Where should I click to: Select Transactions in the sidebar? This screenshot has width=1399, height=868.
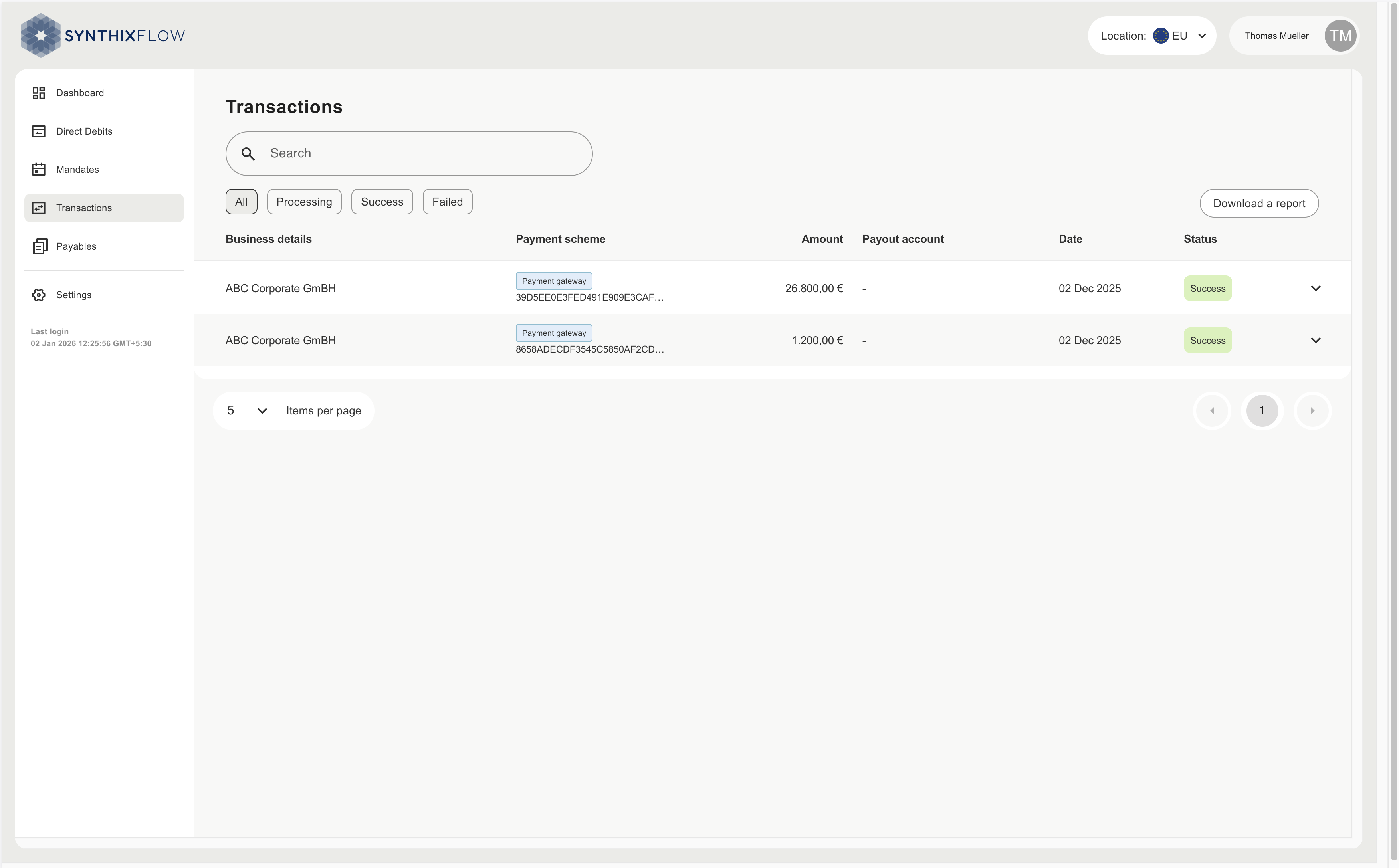coord(104,208)
